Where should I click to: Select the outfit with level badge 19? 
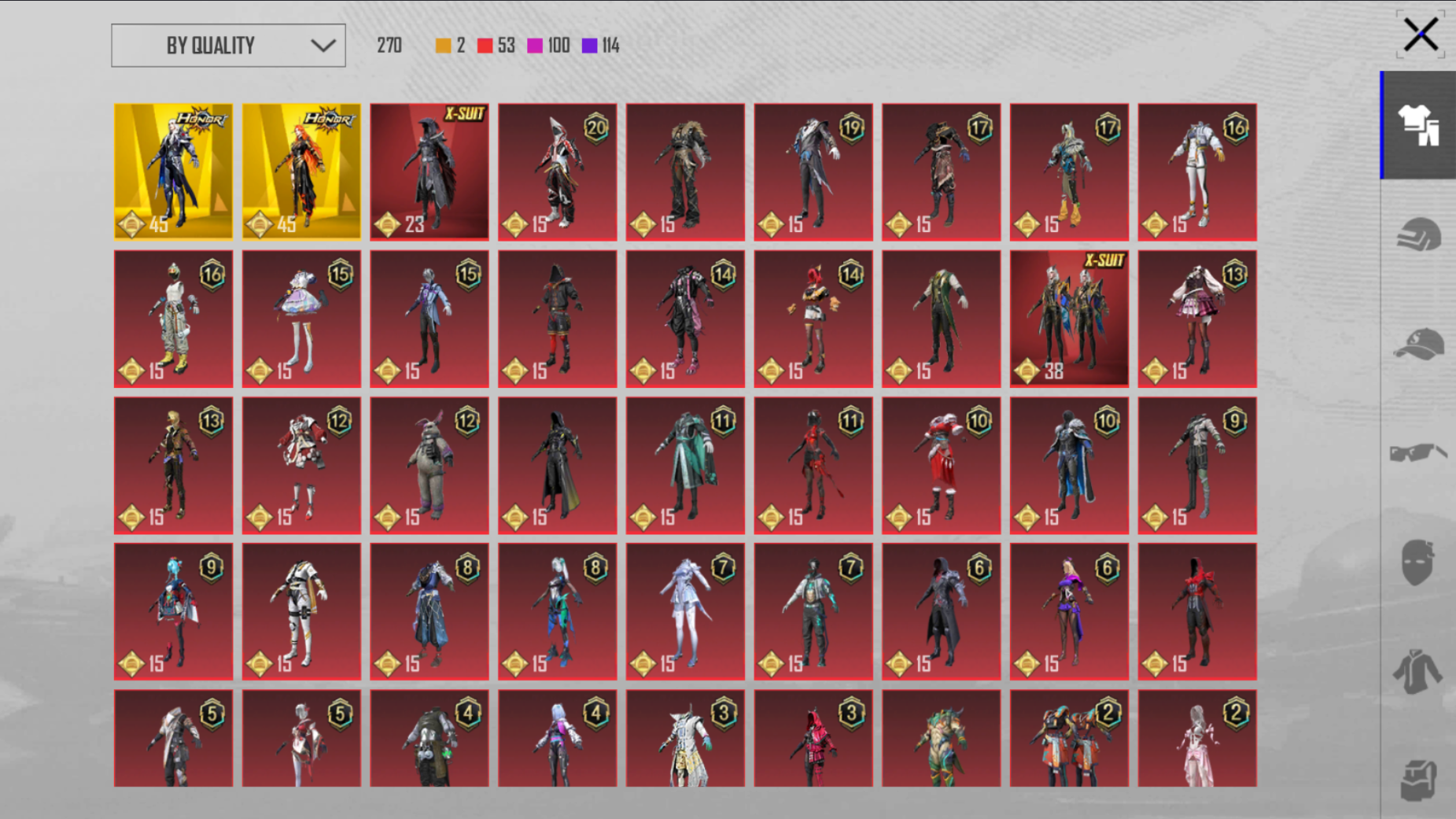tap(813, 172)
